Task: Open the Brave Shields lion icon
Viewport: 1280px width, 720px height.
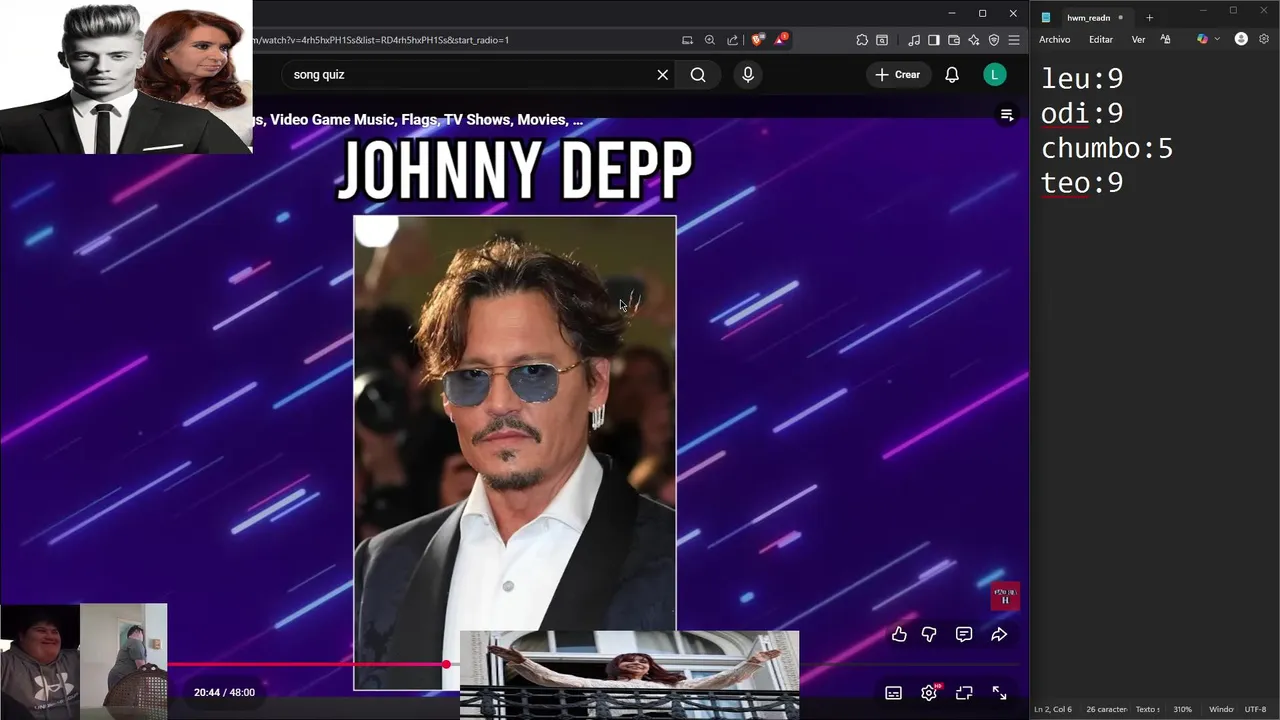Action: point(758,40)
